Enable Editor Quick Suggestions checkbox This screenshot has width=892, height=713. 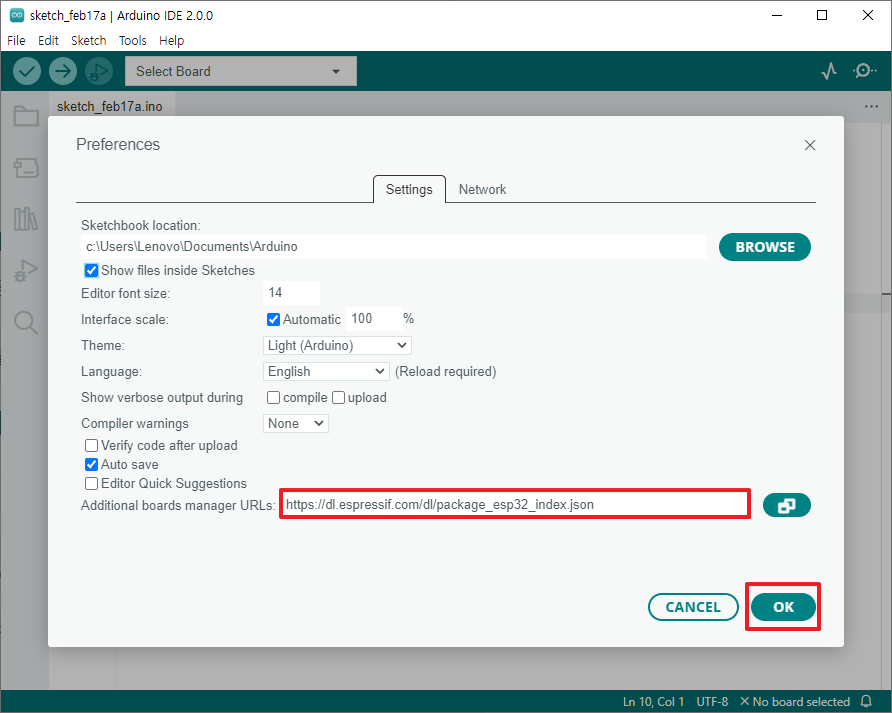pos(91,483)
